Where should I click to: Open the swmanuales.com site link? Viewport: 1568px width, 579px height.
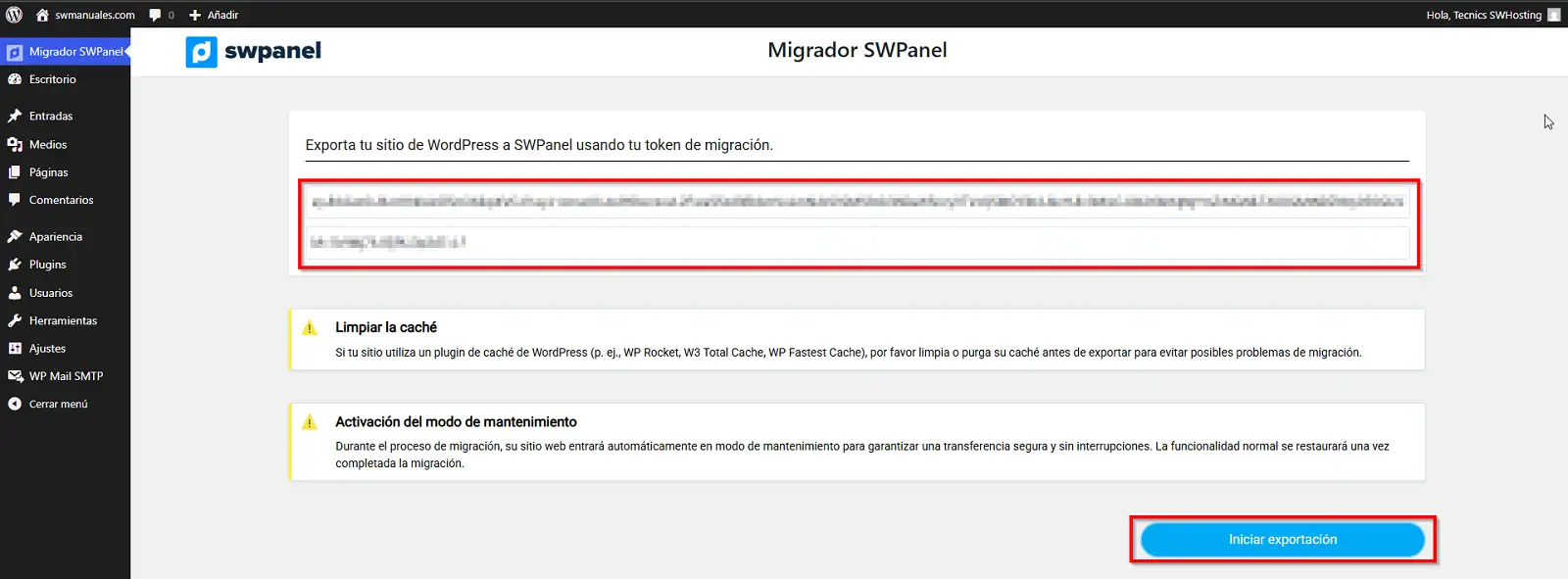coord(95,15)
